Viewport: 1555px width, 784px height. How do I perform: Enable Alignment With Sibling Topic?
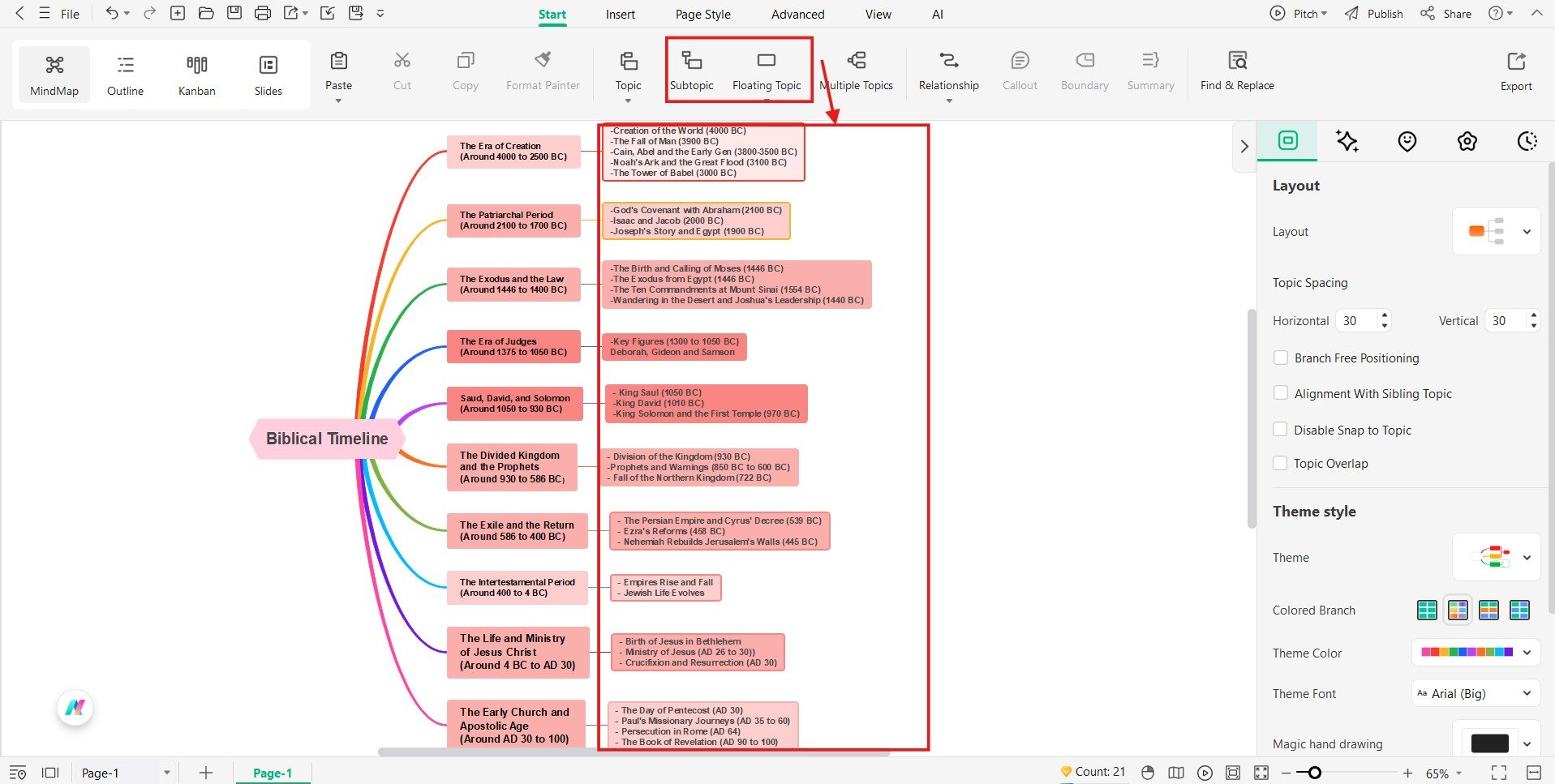coord(1281,393)
